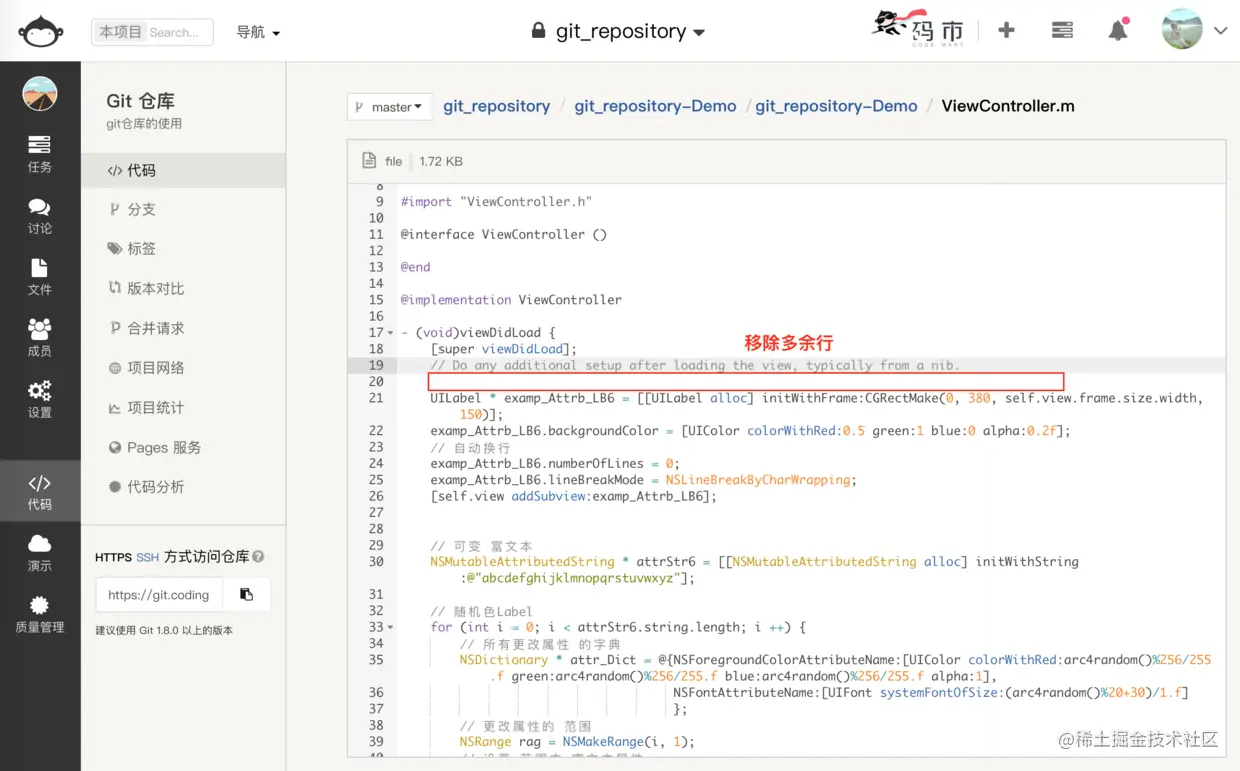Open the notifications bell icon
Viewport: 1240px width, 771px height.
[x=1118, y=30]
